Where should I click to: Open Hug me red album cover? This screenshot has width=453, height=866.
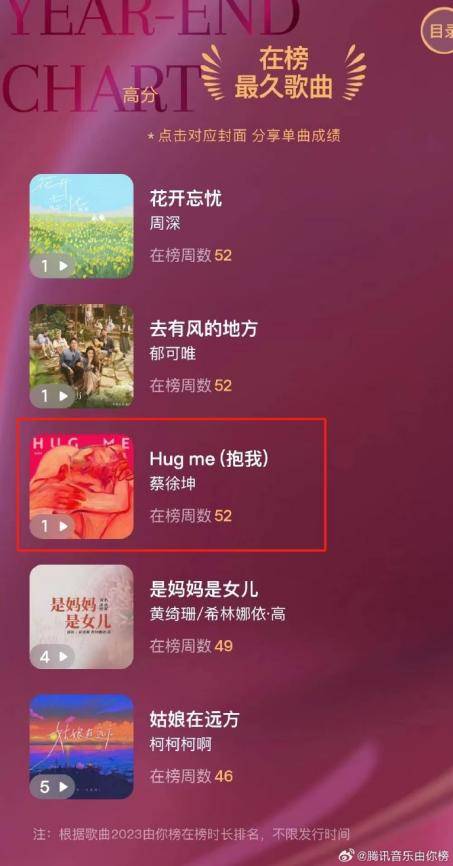[81, 487]
